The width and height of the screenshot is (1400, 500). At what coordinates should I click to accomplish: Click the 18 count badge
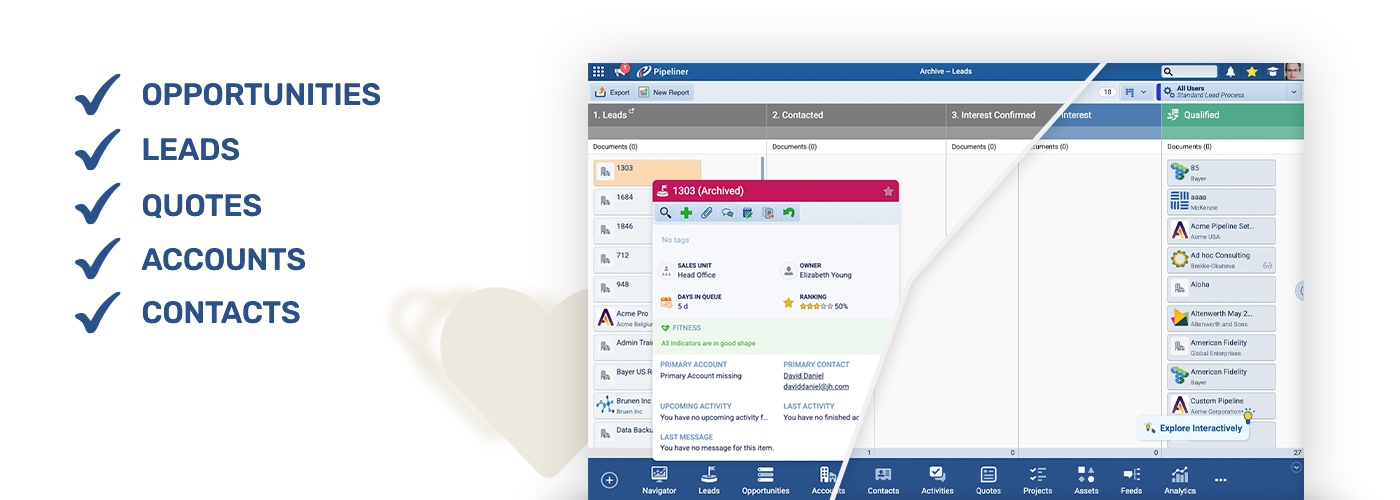[1107, 92]
